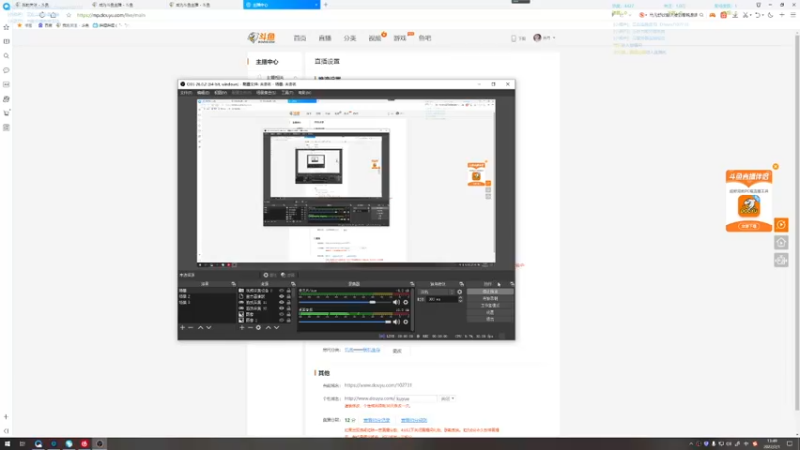Viewport: 800px width, 450px height.
Task: Remove selected source with minus icon
Action: click(x=250, y=328)
